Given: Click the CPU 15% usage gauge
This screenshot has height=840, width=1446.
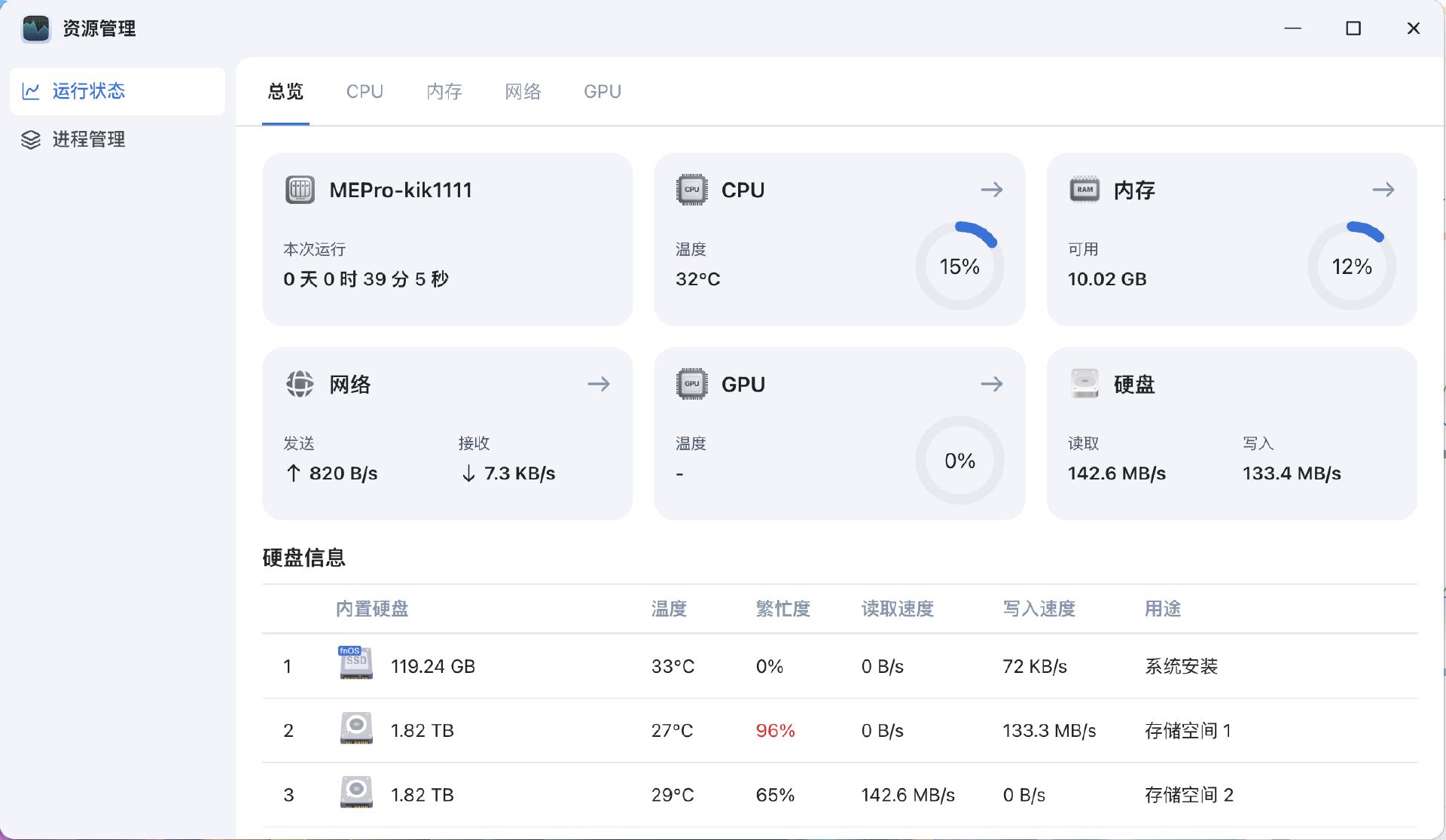Looking at the screenshot, I should tap(959, 266).
